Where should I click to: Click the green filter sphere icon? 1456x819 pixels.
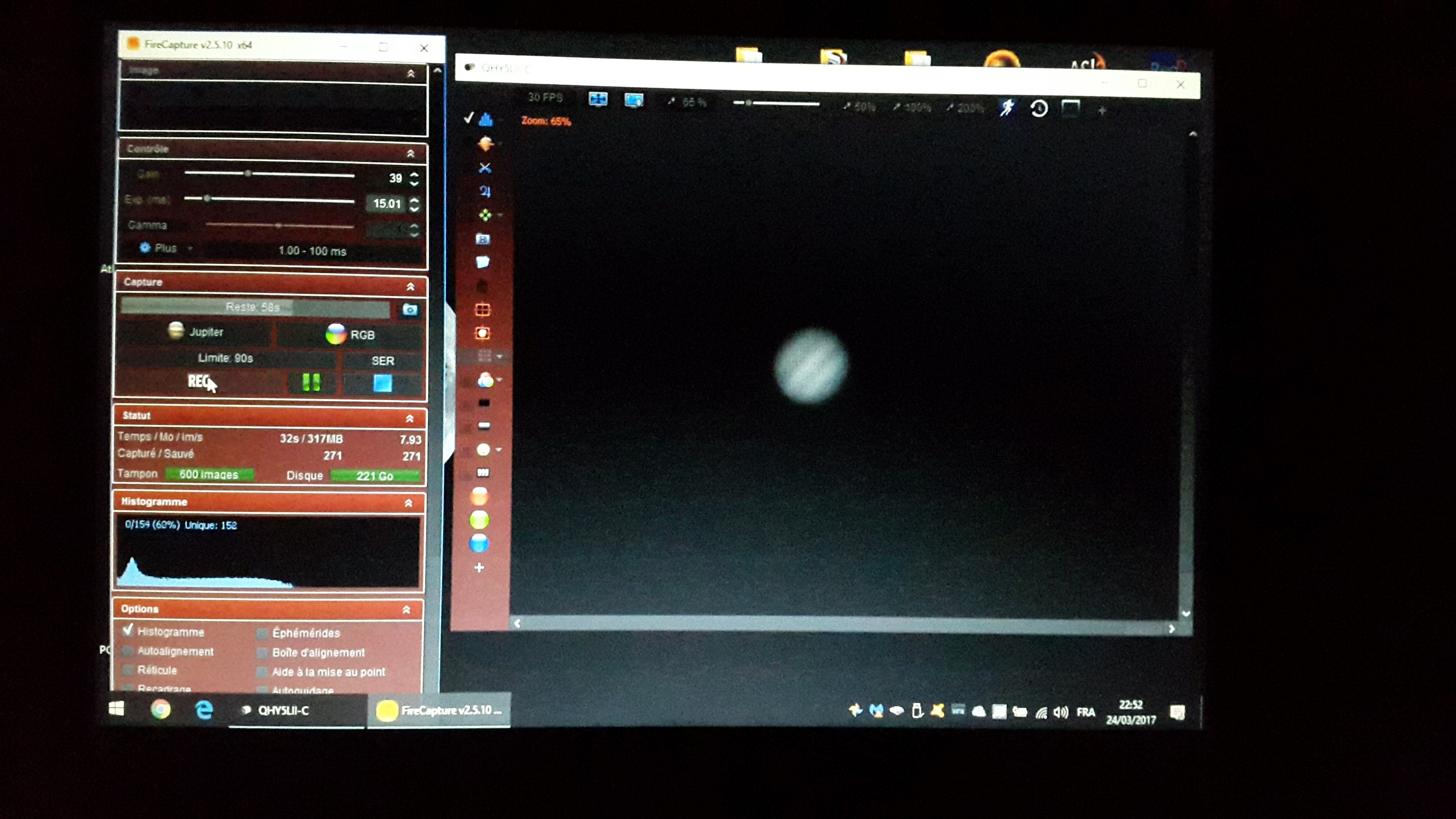[479, 519]
